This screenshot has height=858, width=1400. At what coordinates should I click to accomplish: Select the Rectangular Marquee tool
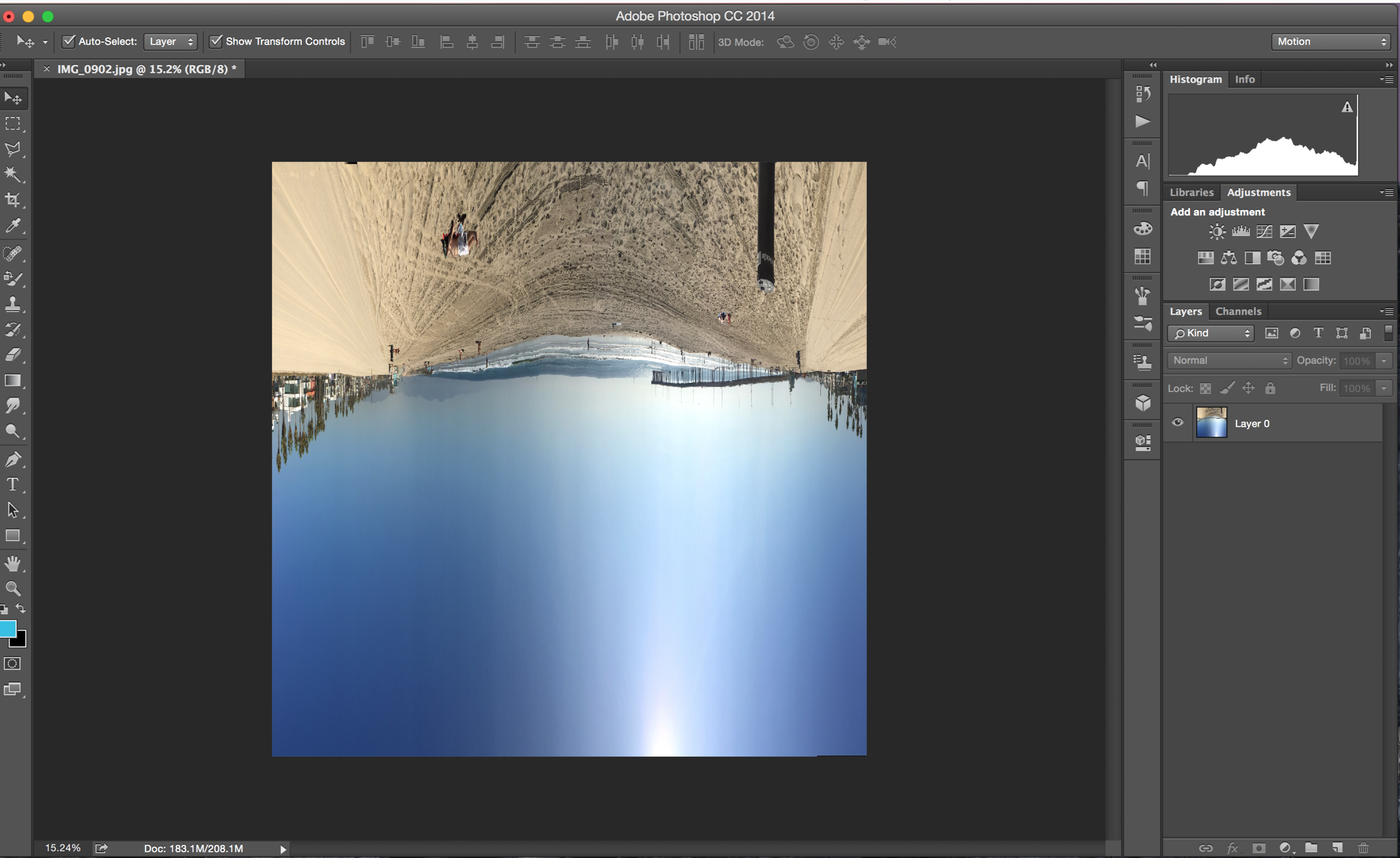point(13,123)
